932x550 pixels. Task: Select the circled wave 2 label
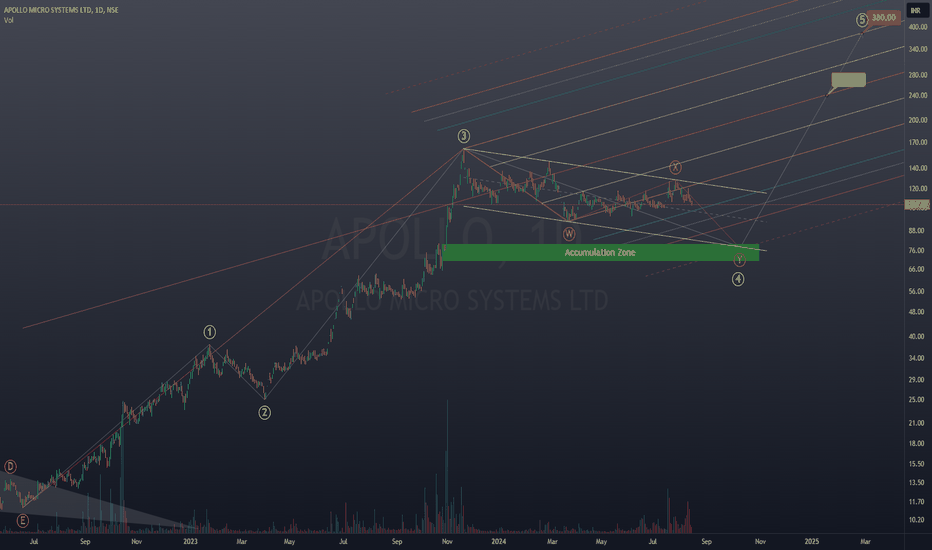(265, 412)
